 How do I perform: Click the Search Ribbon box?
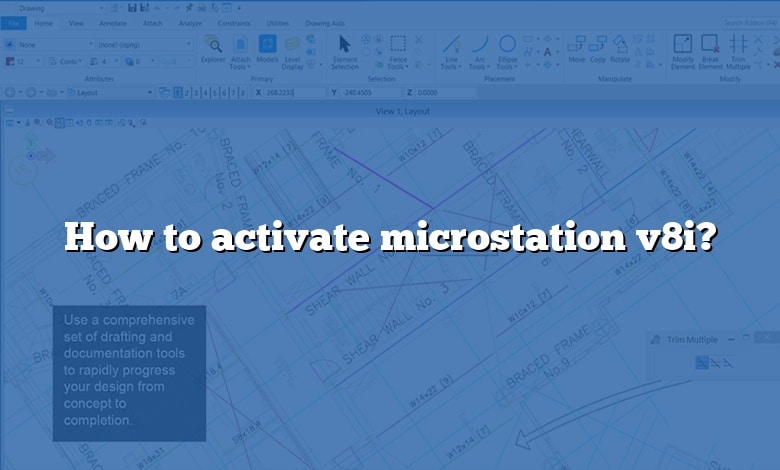click(x=750, y=23)
